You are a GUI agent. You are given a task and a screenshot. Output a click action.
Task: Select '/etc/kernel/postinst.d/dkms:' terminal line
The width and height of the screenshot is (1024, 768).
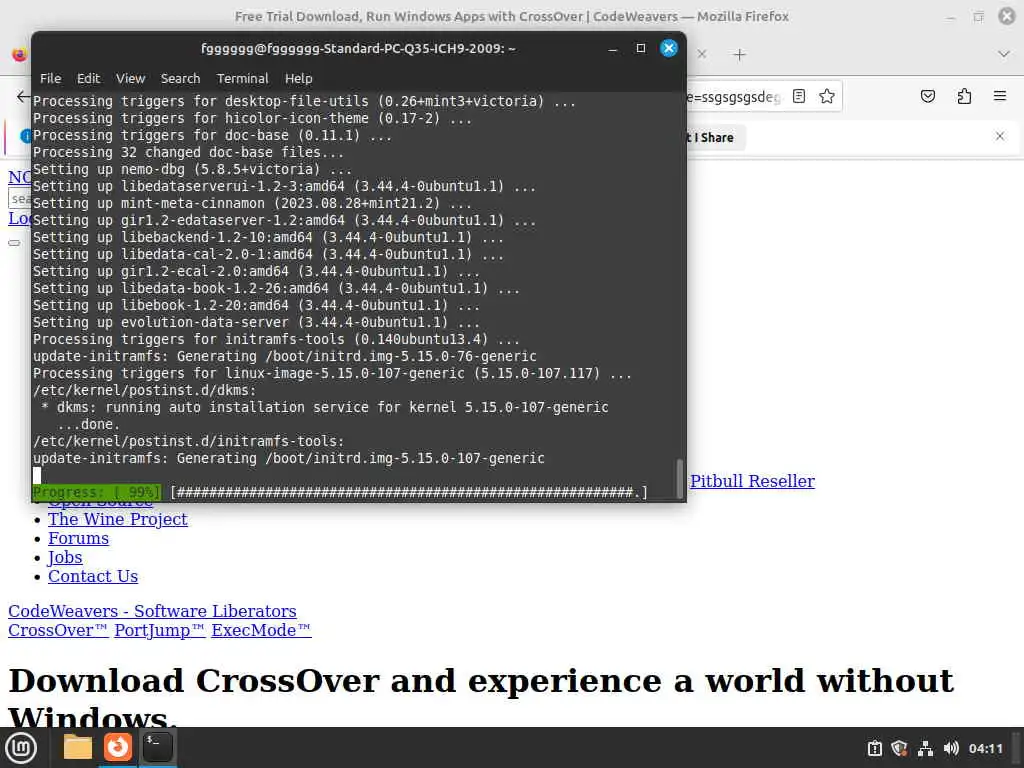144,390
